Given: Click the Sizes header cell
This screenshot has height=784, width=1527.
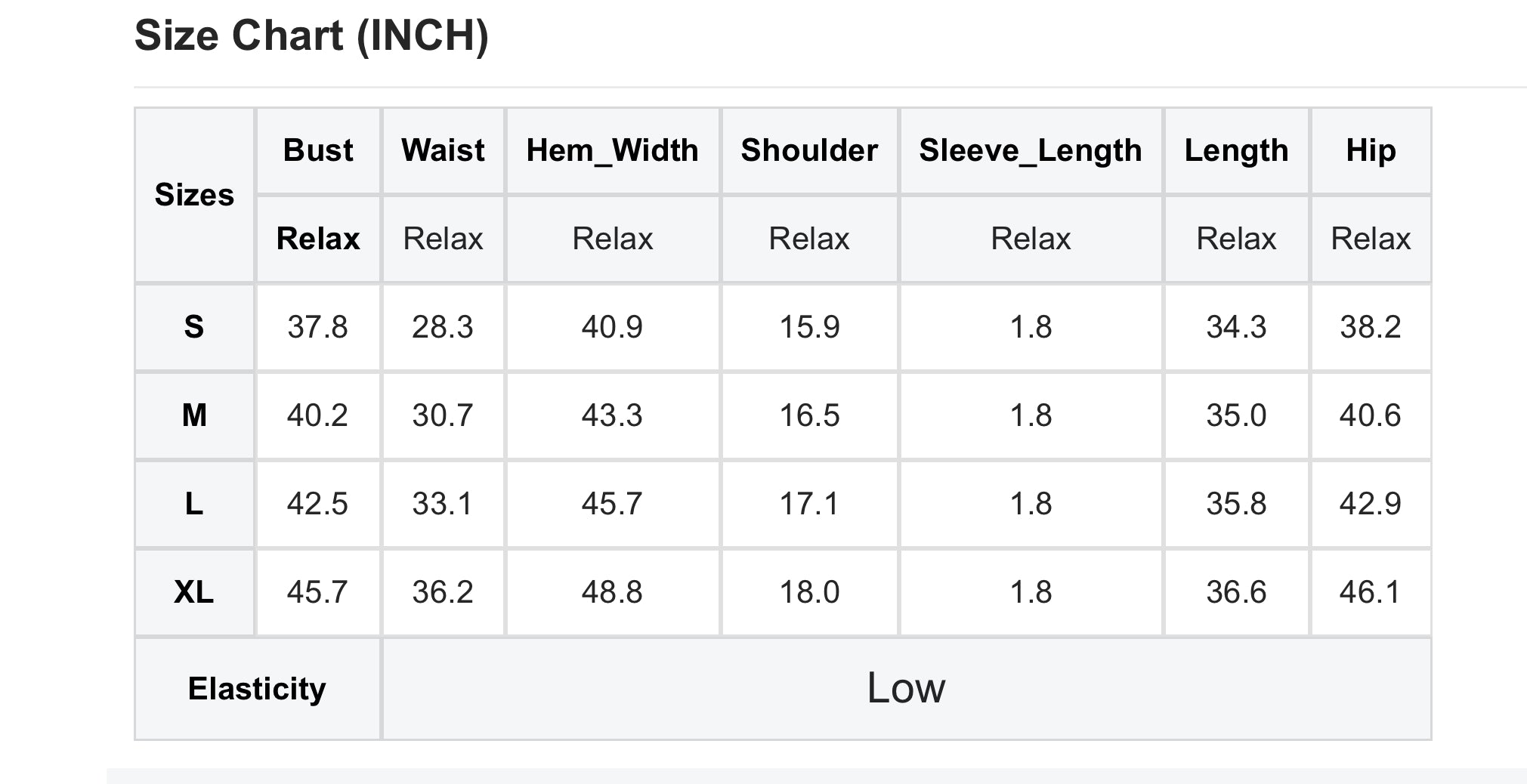Looking at the screenshot, I should [x=194, y=195].
